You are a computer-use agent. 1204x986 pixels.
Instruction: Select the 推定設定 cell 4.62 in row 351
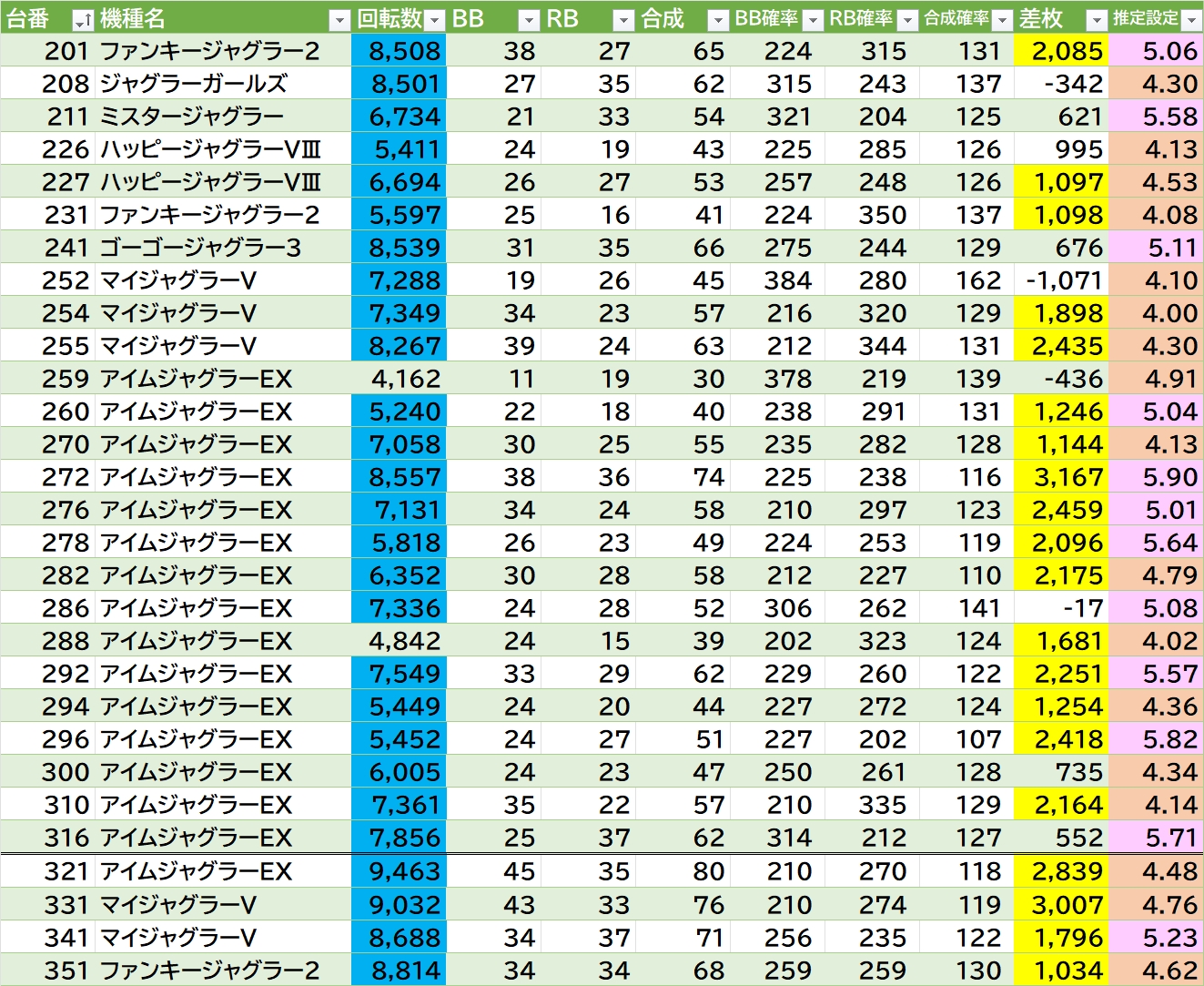1156,971
